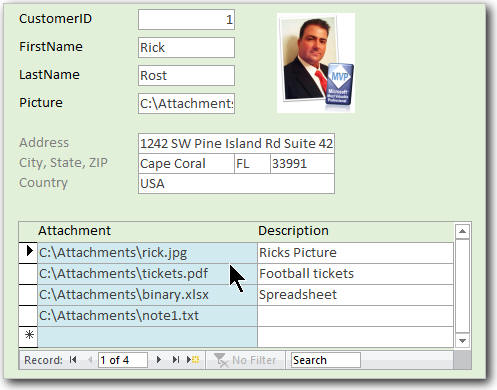Click C:\Attachments\note1.txt attachment cell
Image resolution: width=497 pixels, height=390 pixels.
147,316
